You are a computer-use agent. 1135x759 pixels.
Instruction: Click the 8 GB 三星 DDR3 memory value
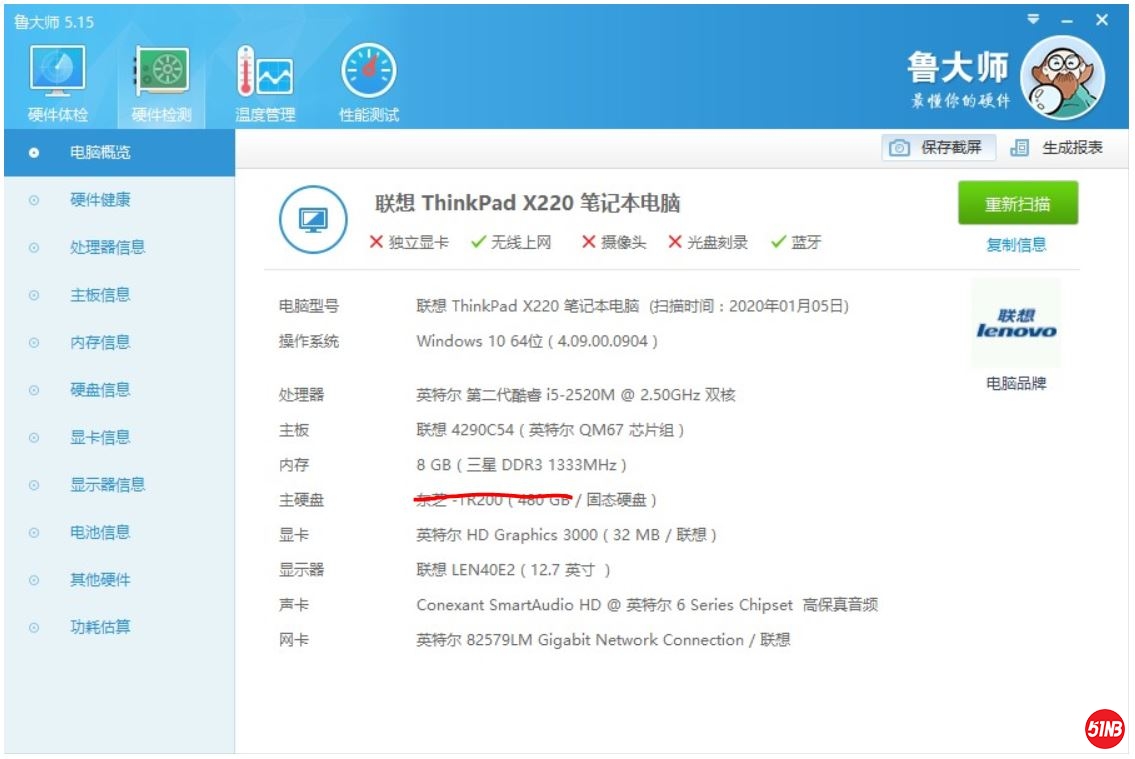click(x=521, y=465)
